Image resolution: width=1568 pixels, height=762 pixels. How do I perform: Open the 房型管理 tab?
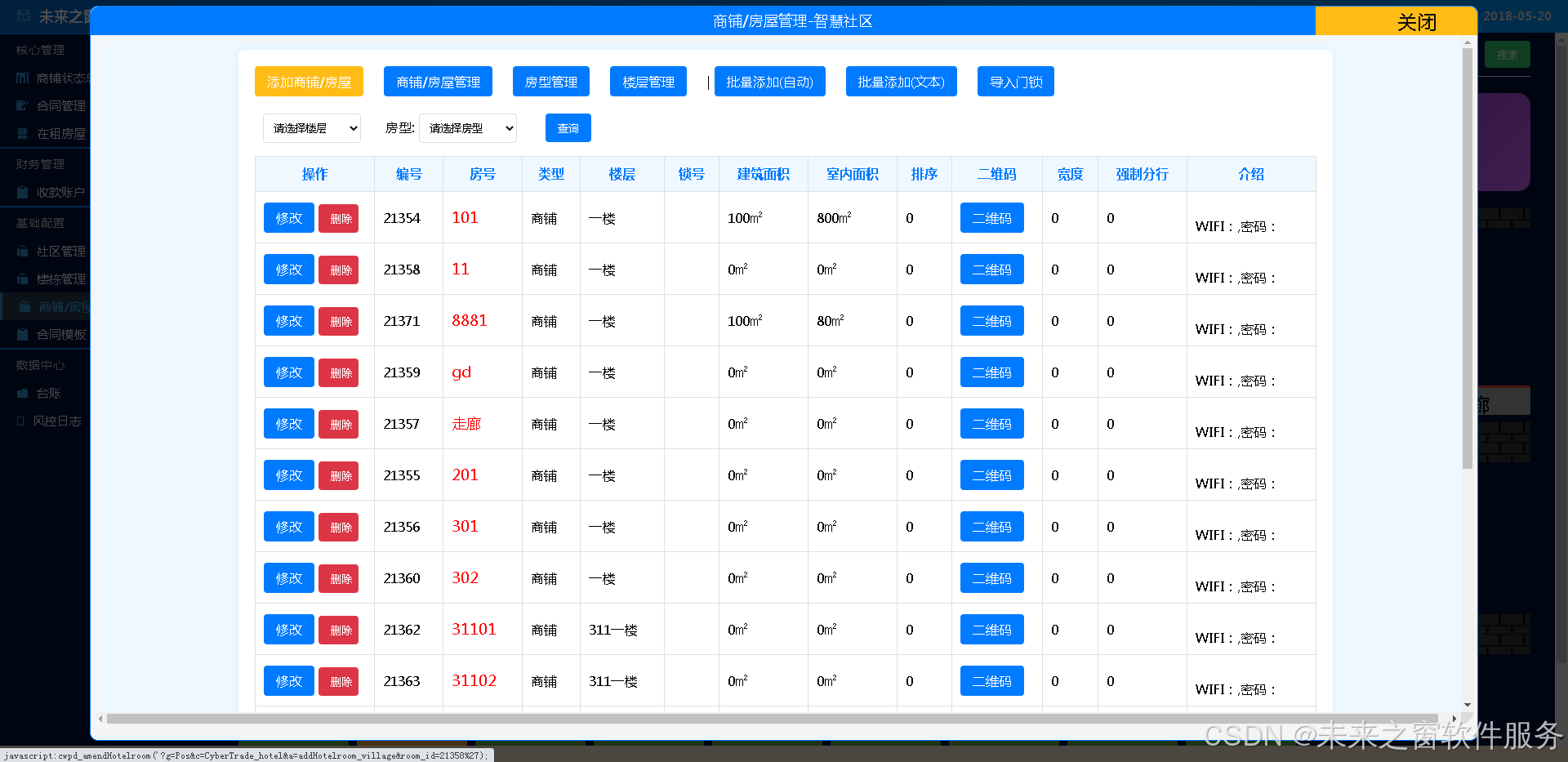pyautogui.click(x=550, y=82)
